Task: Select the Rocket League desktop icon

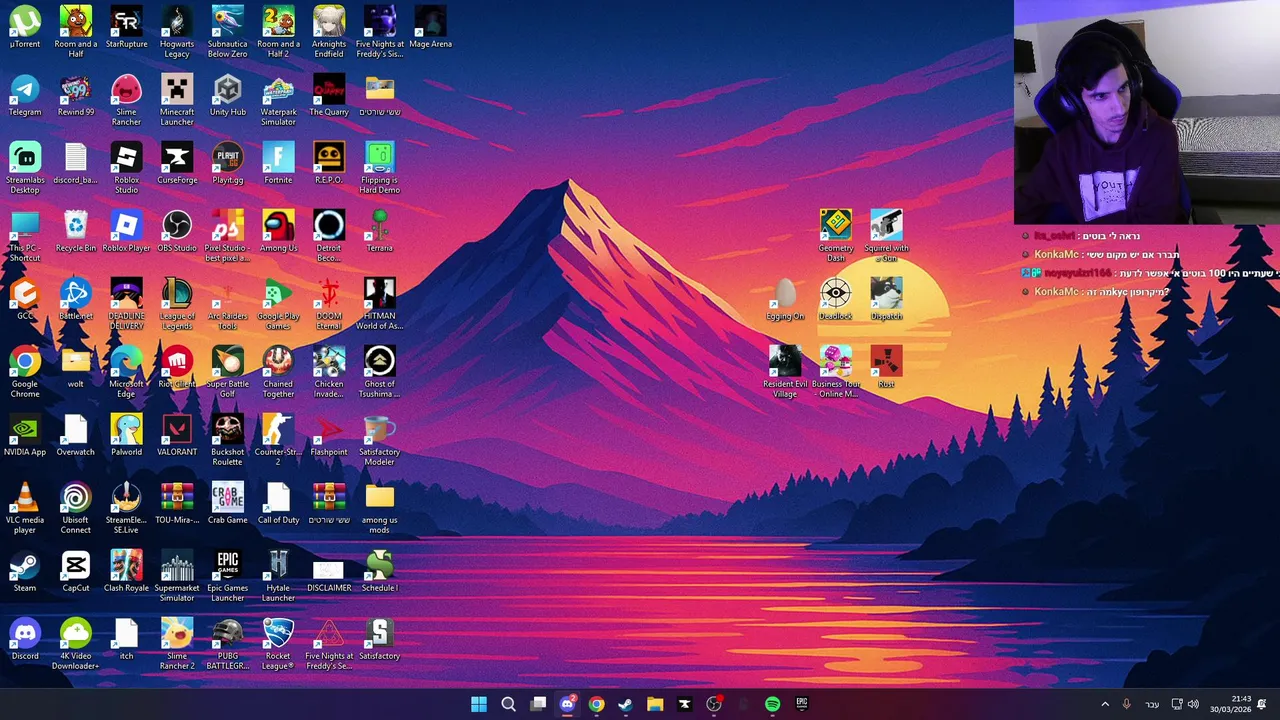Action: pos(278,644)
